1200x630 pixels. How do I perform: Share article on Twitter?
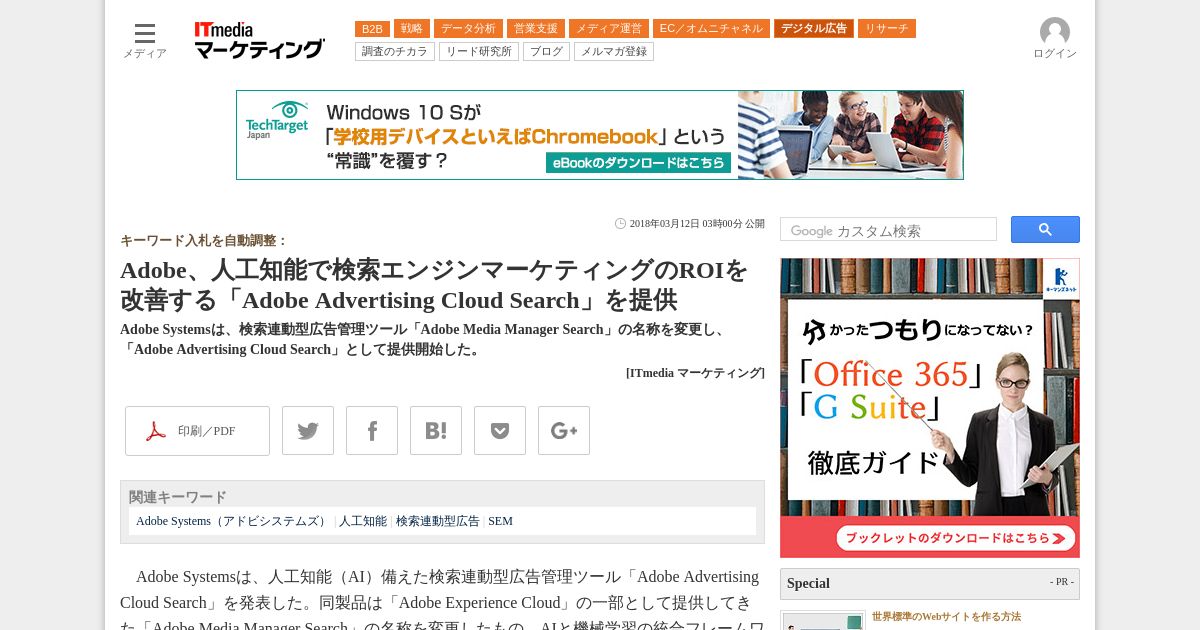[x=308, y=431]
